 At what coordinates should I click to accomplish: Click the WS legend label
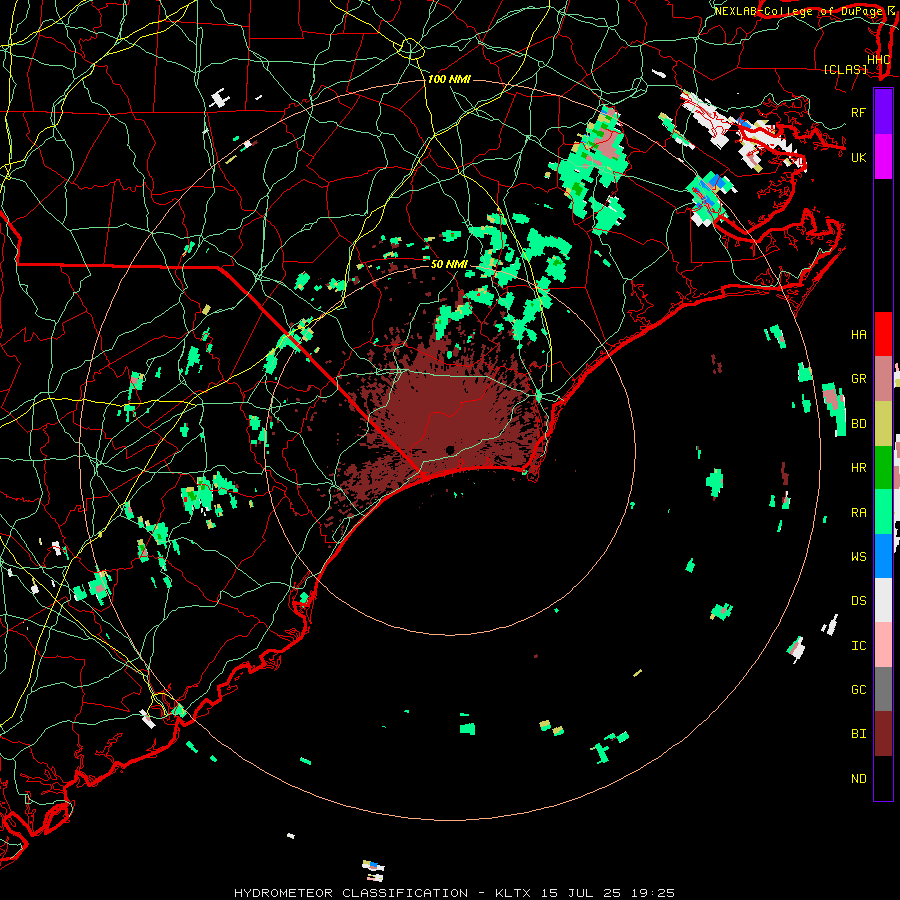[x=859, y=557]
